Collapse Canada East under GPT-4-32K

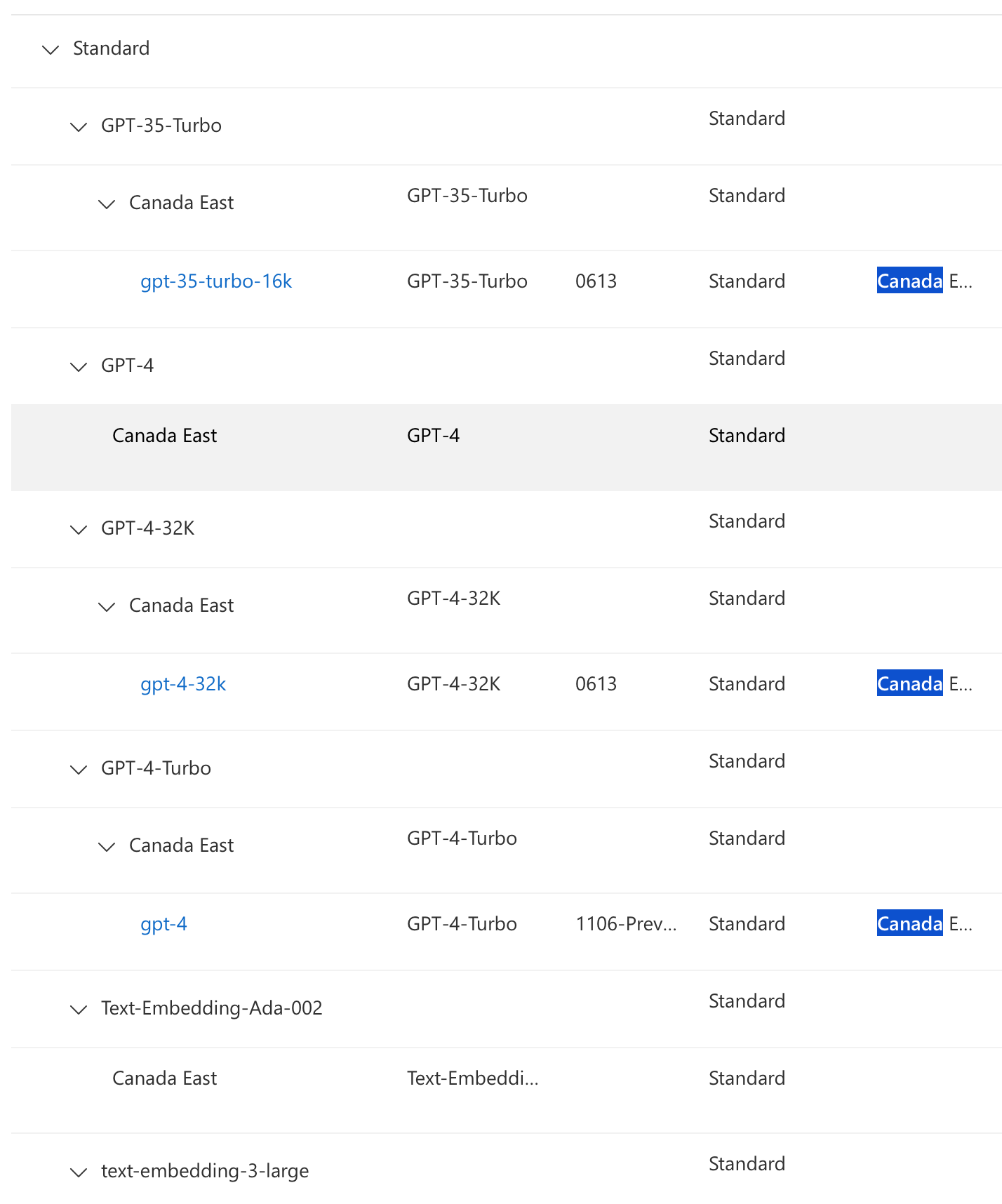click(x=107, y=607)
